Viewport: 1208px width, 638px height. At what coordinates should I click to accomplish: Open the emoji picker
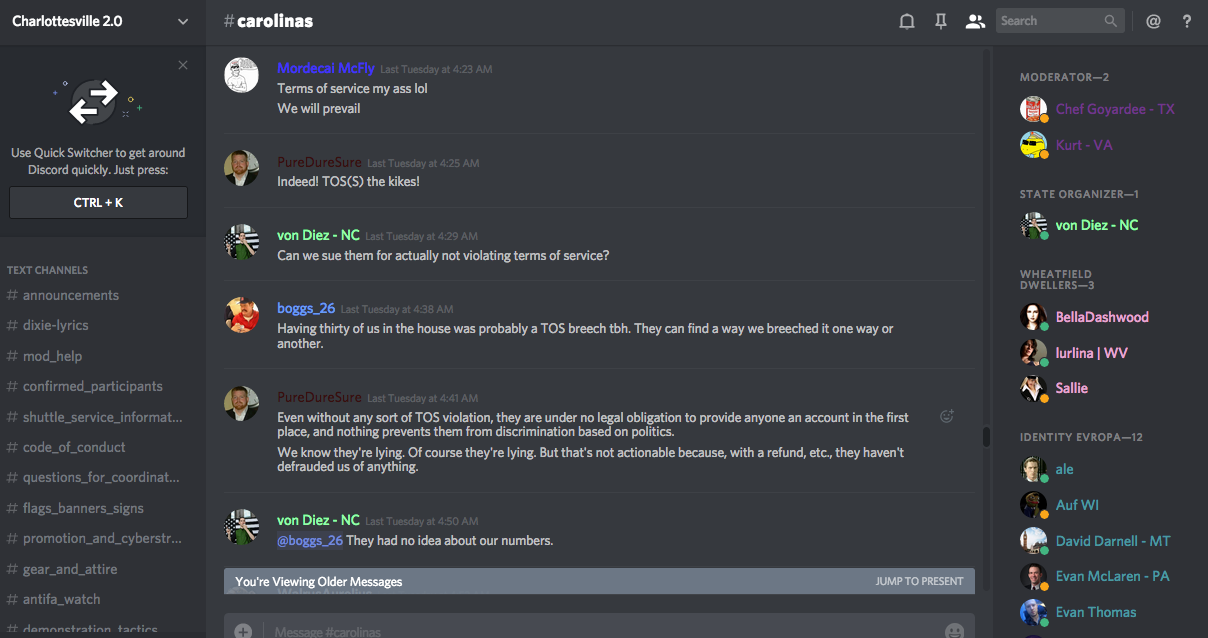[x=954, y=631]
